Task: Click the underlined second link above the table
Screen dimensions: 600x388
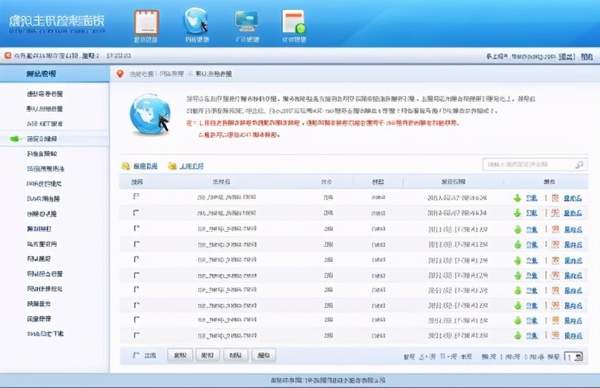Action: tap(192, 166)
